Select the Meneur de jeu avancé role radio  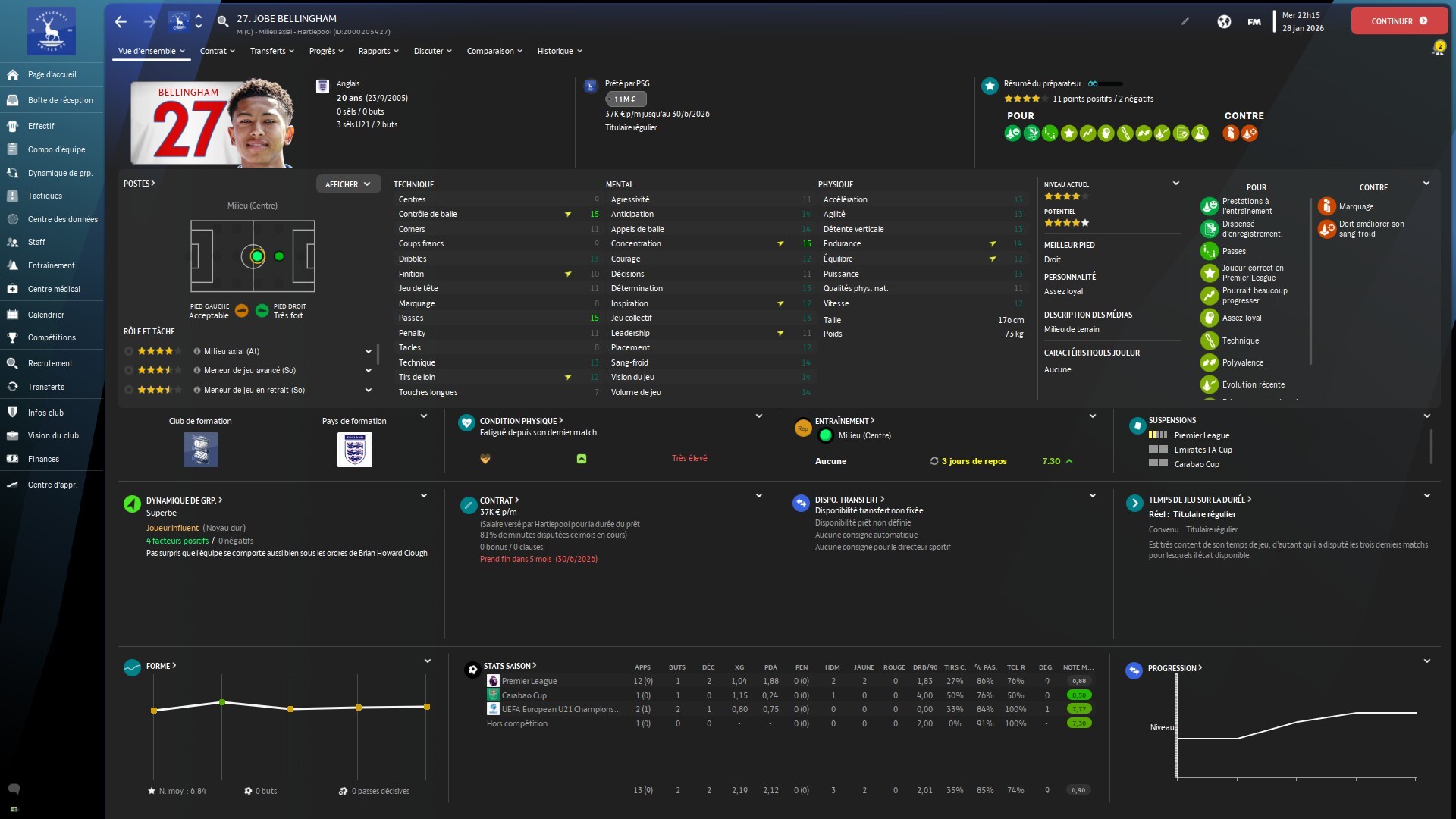point(129,370)
